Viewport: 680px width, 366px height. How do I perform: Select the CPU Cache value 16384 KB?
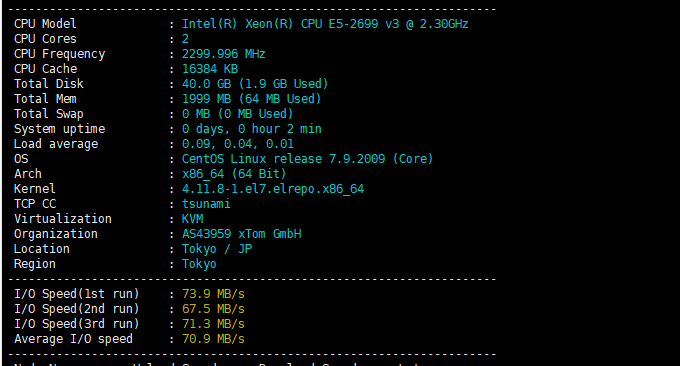[x=210, y=69]
